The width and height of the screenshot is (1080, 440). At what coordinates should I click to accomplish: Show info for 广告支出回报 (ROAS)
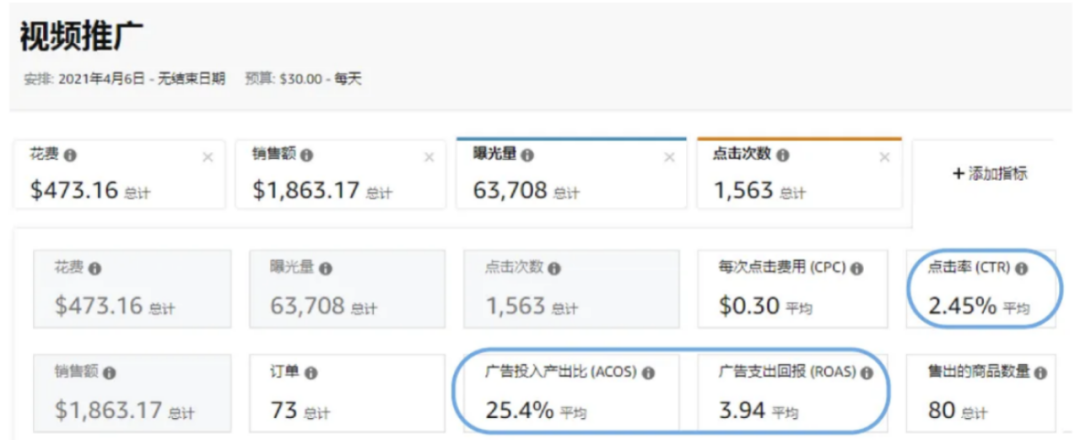click(866, 373)
